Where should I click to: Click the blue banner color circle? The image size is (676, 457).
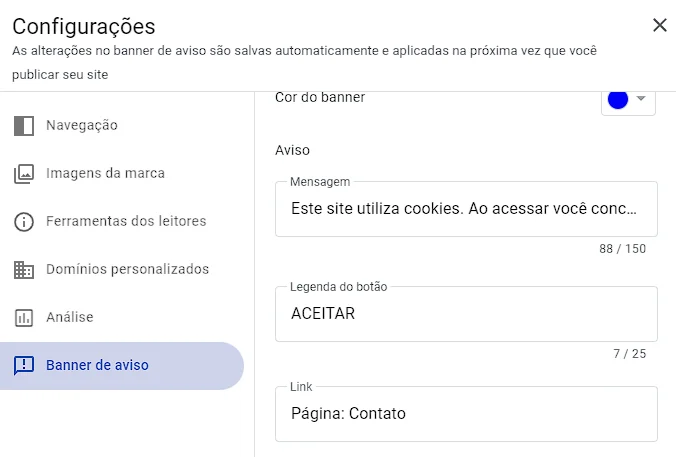tap(618, 99)
